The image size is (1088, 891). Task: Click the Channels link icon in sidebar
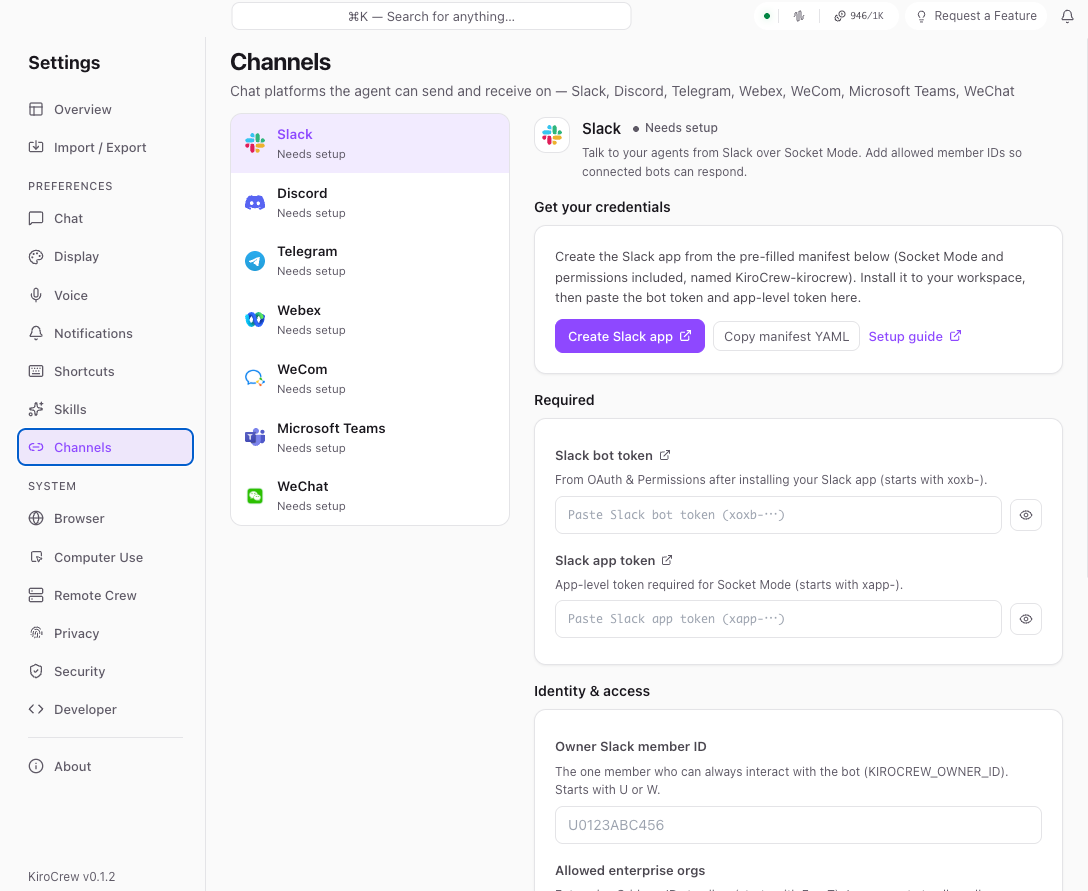coord(36,448)
